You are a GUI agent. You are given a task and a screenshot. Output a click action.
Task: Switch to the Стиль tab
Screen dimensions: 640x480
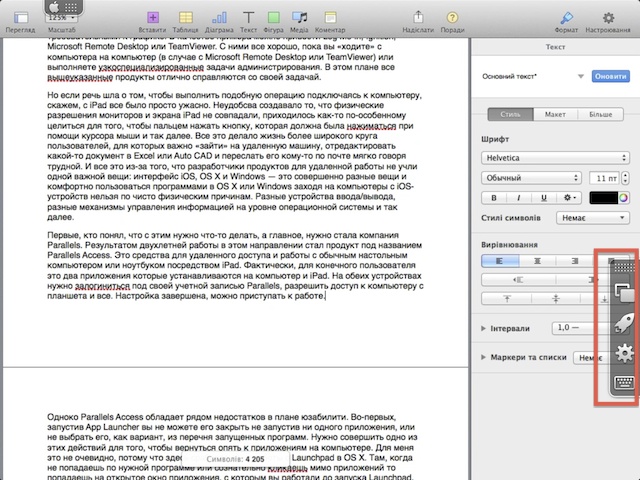tap(510, 114)
